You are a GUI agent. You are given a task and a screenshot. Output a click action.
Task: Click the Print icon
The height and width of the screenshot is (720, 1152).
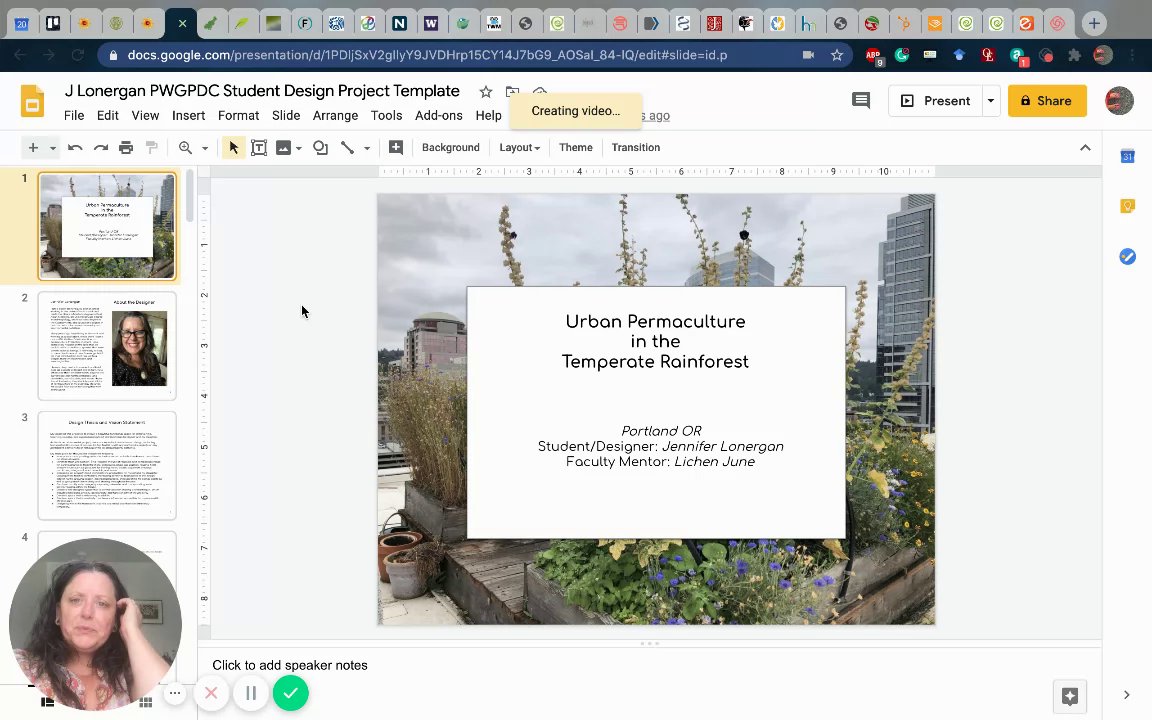point(126,148)
